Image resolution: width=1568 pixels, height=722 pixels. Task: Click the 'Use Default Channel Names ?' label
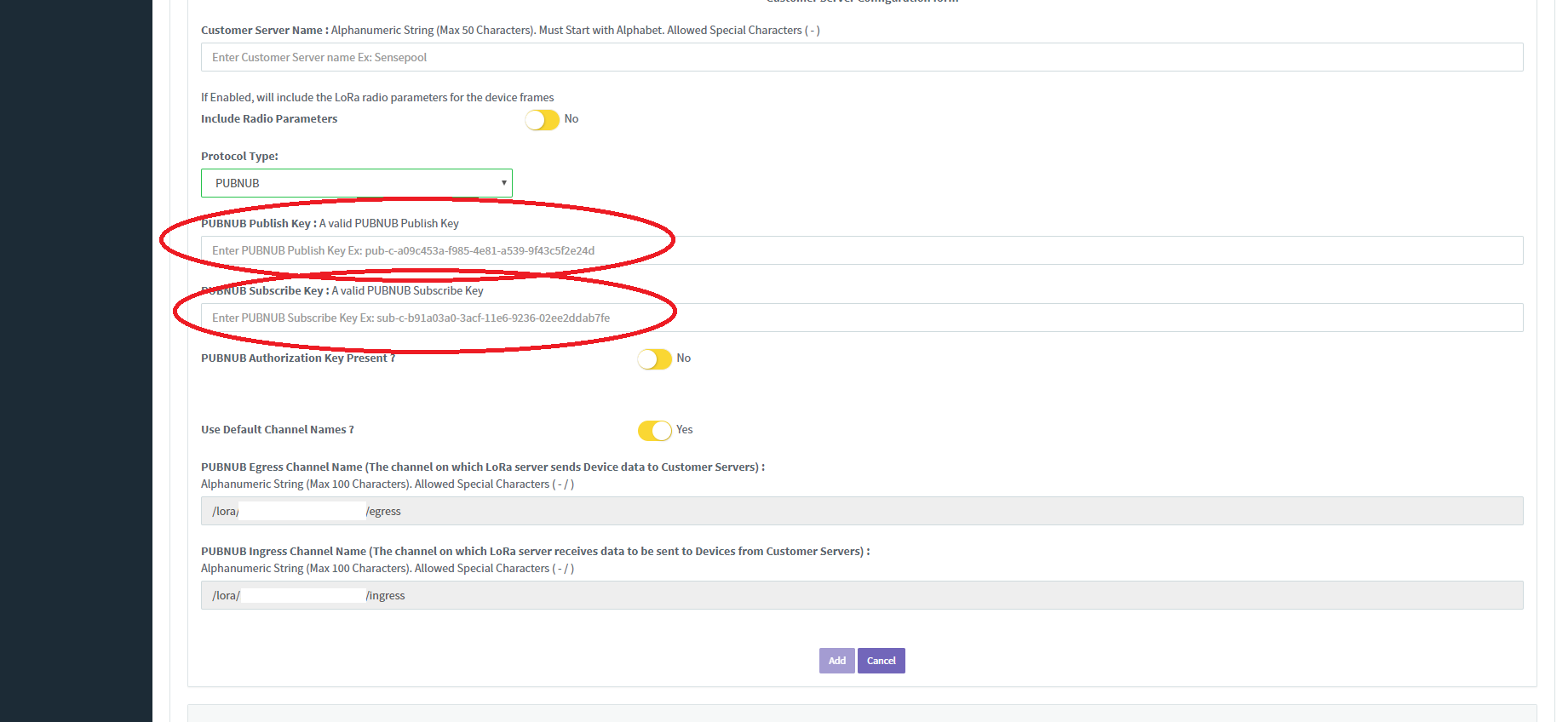point(278,429)
